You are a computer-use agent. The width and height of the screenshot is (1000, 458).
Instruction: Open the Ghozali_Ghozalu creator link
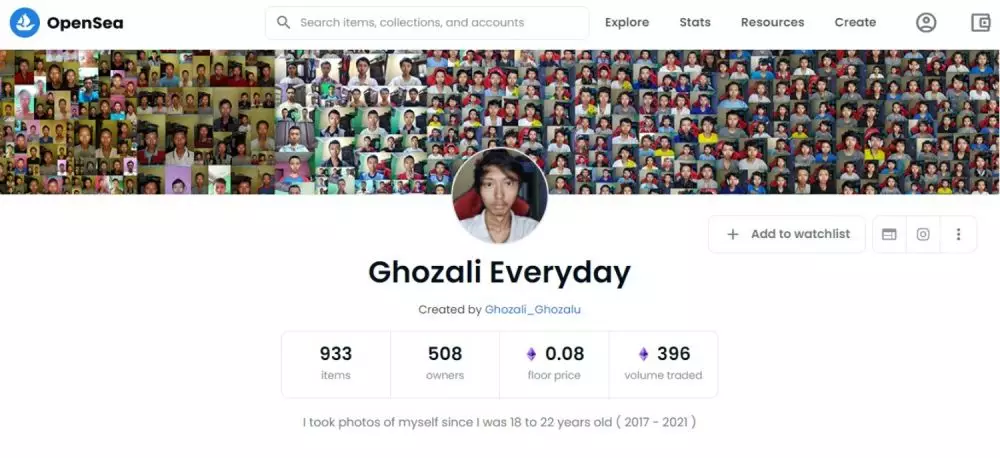(x=533, y=309)
